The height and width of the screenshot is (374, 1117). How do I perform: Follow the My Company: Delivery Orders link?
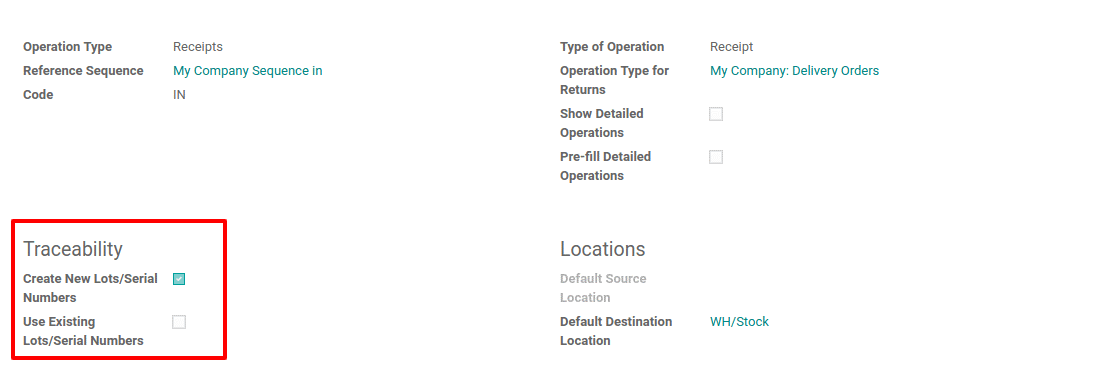point(794,71)
